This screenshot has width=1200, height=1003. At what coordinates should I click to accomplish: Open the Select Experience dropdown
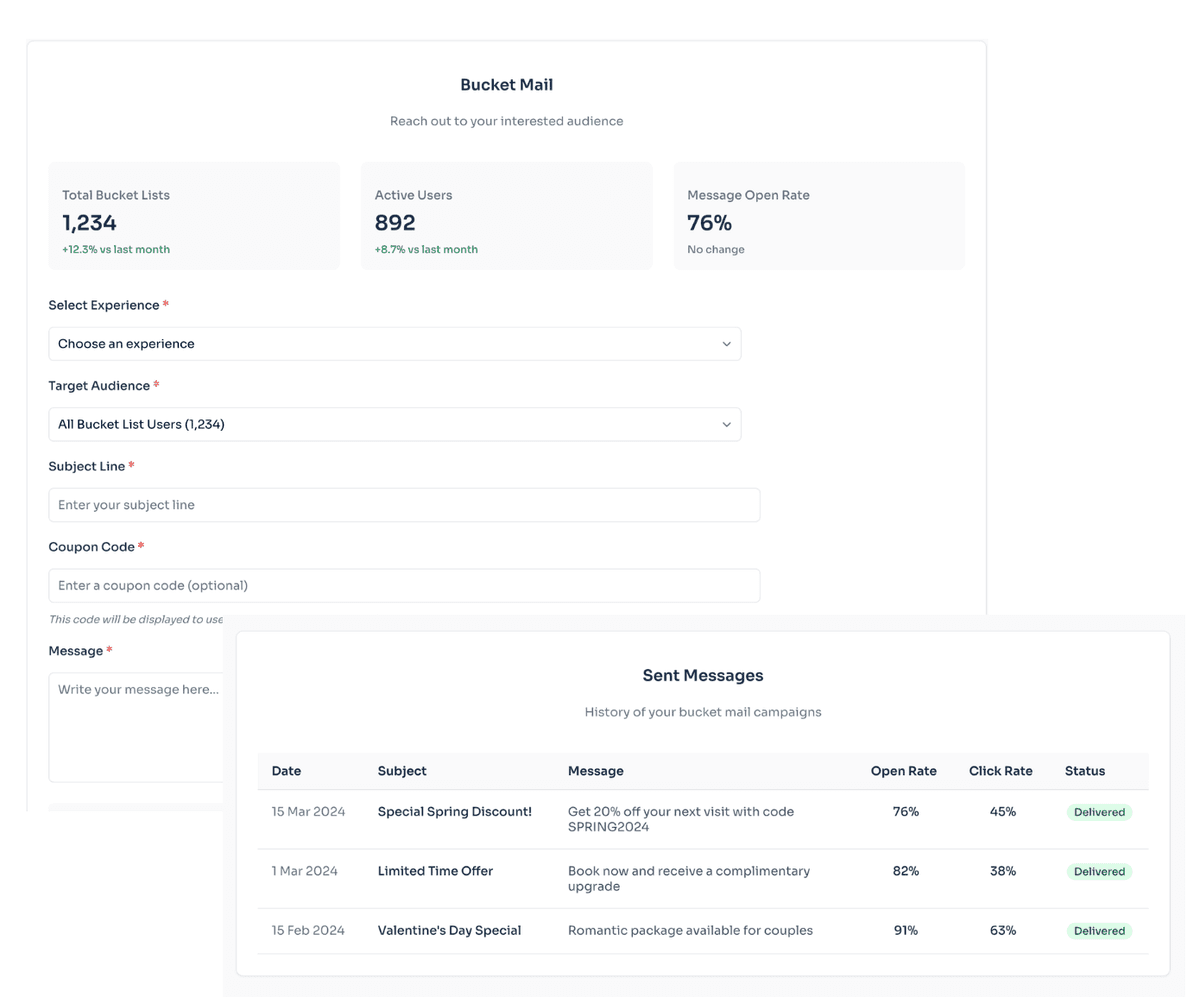point(394,344)
